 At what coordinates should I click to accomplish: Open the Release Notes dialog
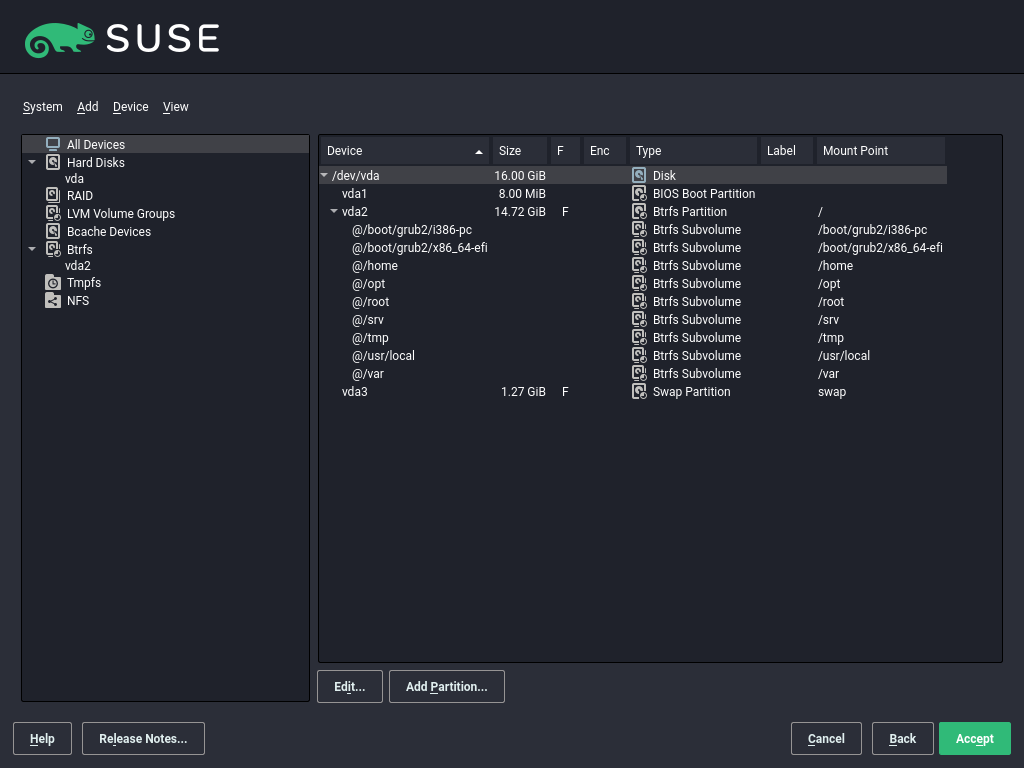point(143,739)
